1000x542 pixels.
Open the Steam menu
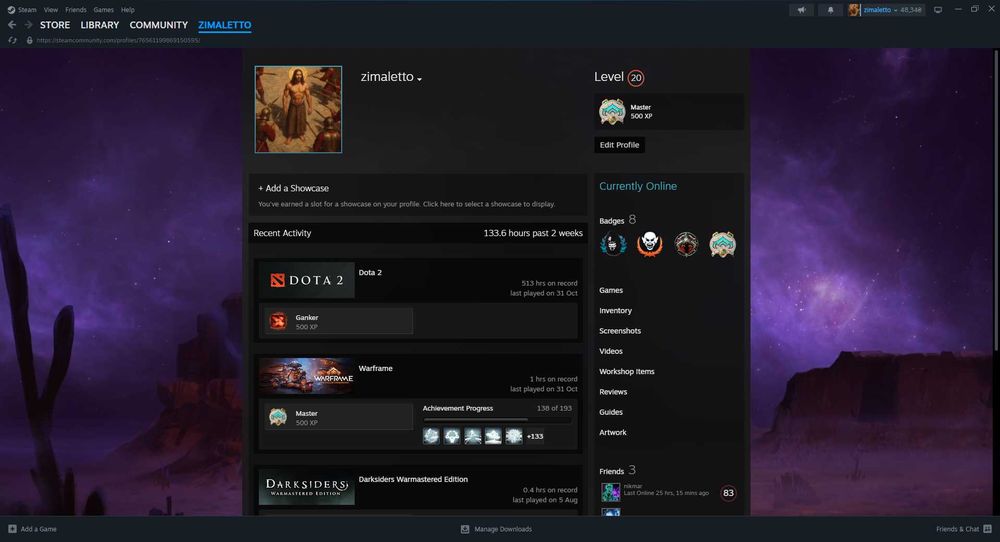point(27,10)
